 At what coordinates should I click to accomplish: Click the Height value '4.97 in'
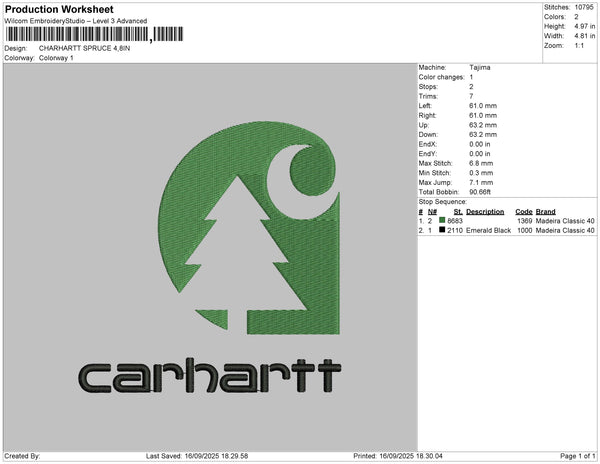[x=585, y=26]
